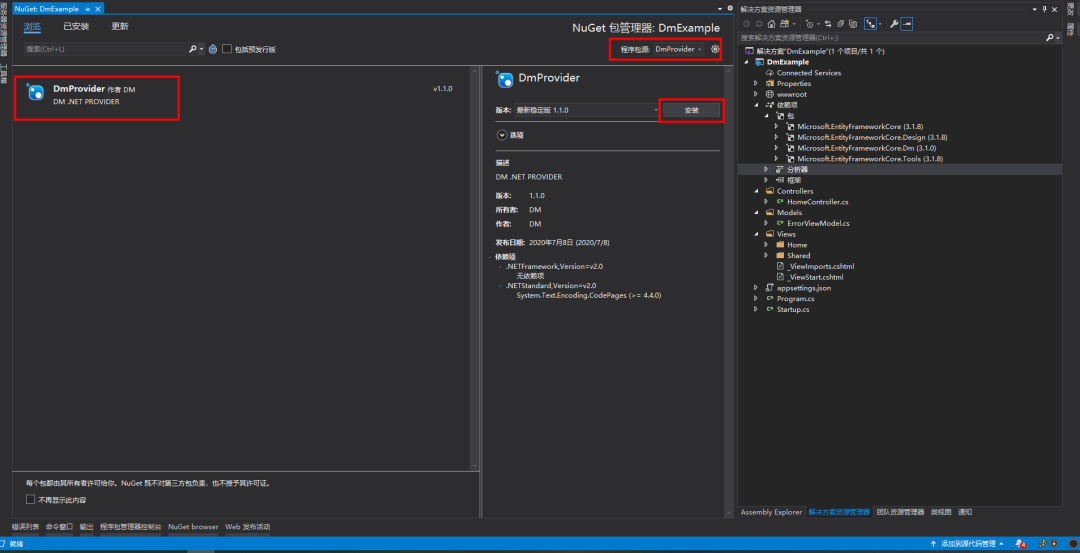Viewport: 1080px width, 553px height.
Task: Collapse the DmExample project node arrow
Action: [x=747, y=62]
